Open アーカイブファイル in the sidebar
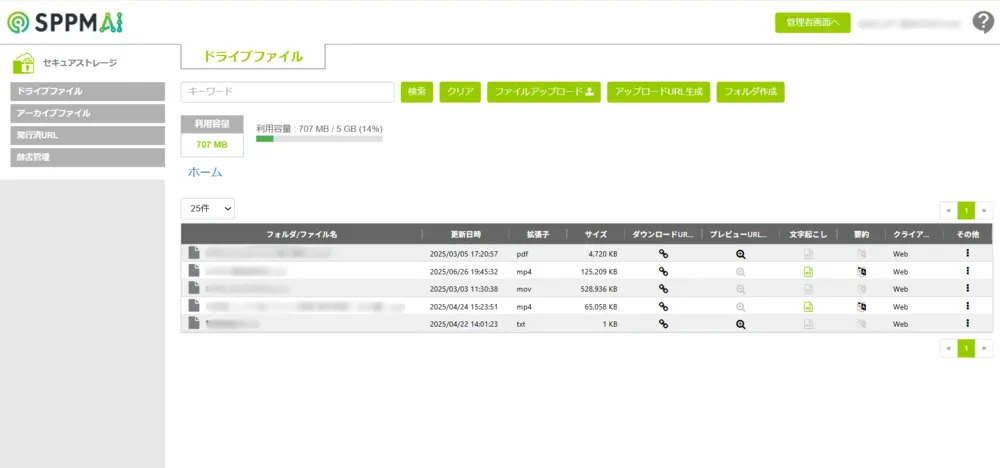This screenshot has height=468, width=1000. 87,113
